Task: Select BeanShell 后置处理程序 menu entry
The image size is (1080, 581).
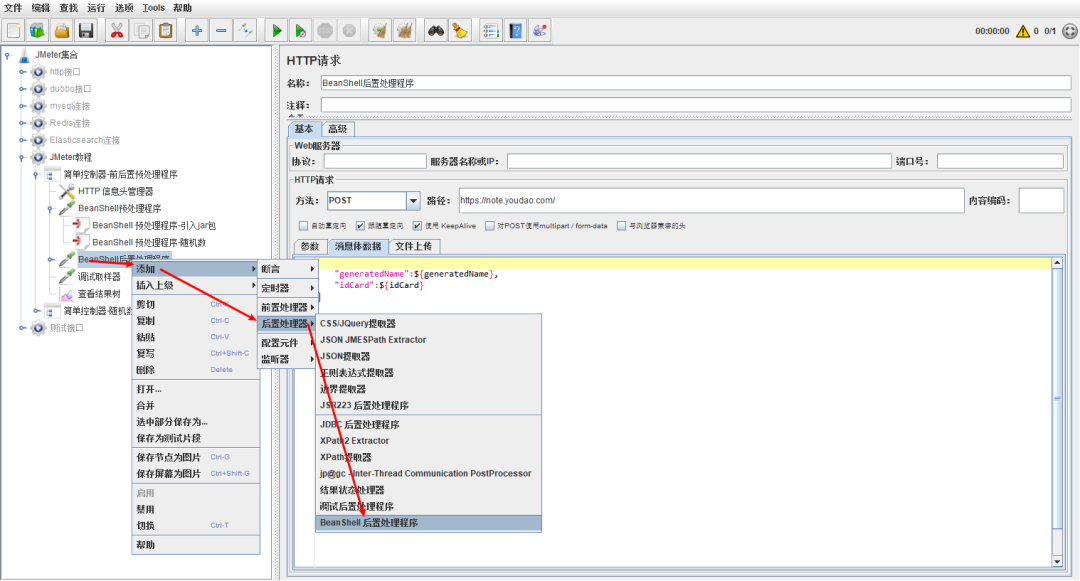Action: tap(428, 522)
